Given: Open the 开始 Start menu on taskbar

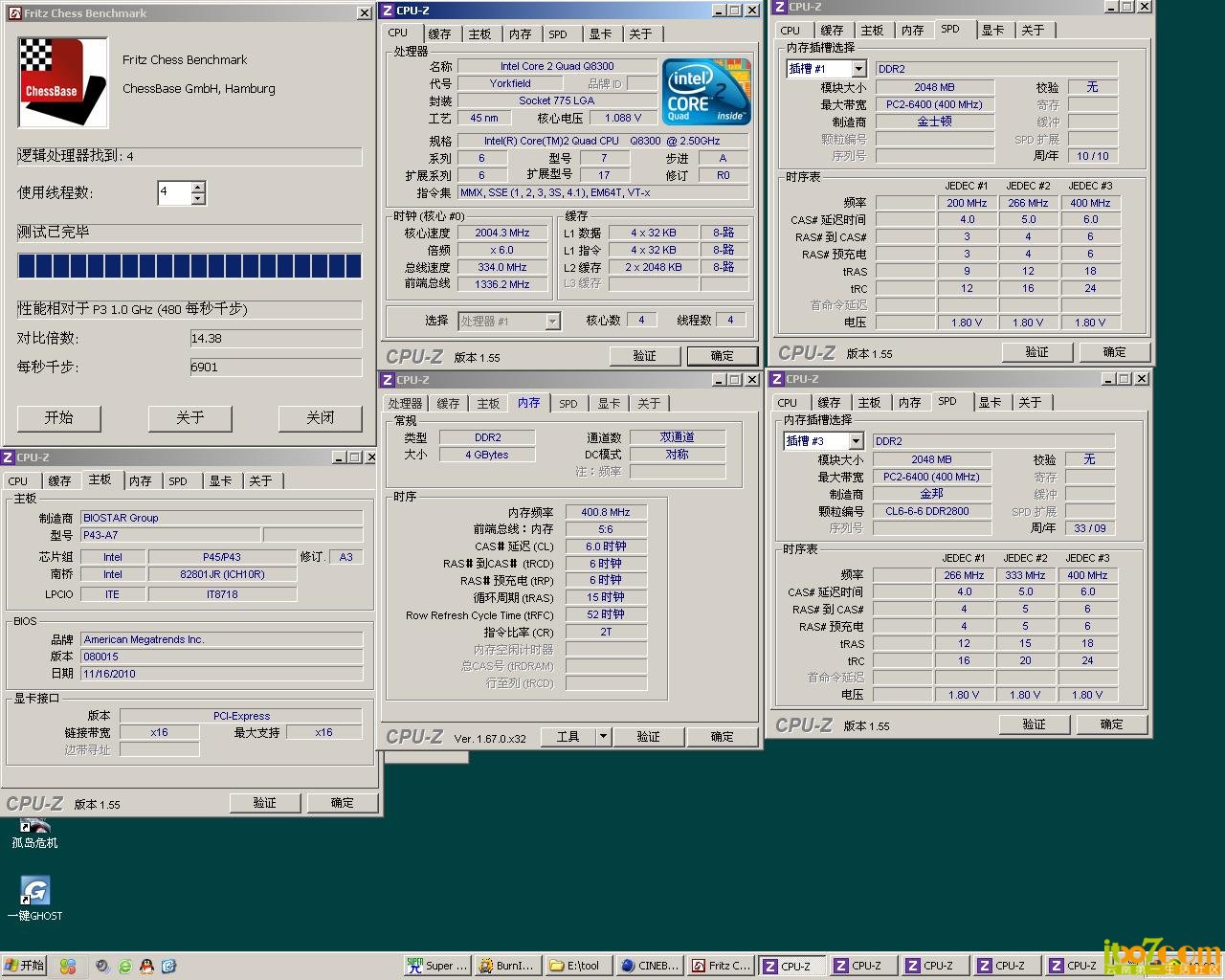Looking at the screenshot, I should coord(25,966).
